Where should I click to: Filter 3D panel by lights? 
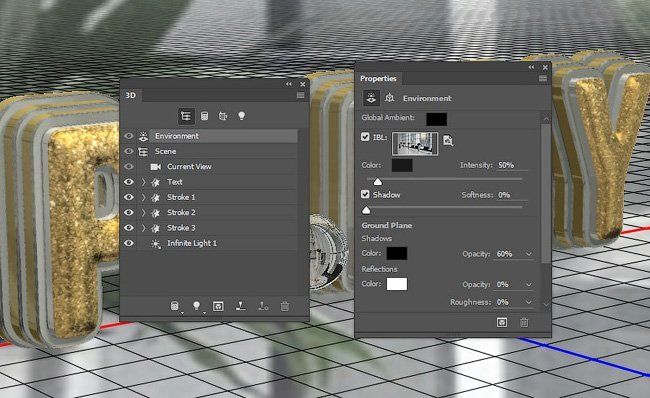pyautogui.click(x=241, y=116)
